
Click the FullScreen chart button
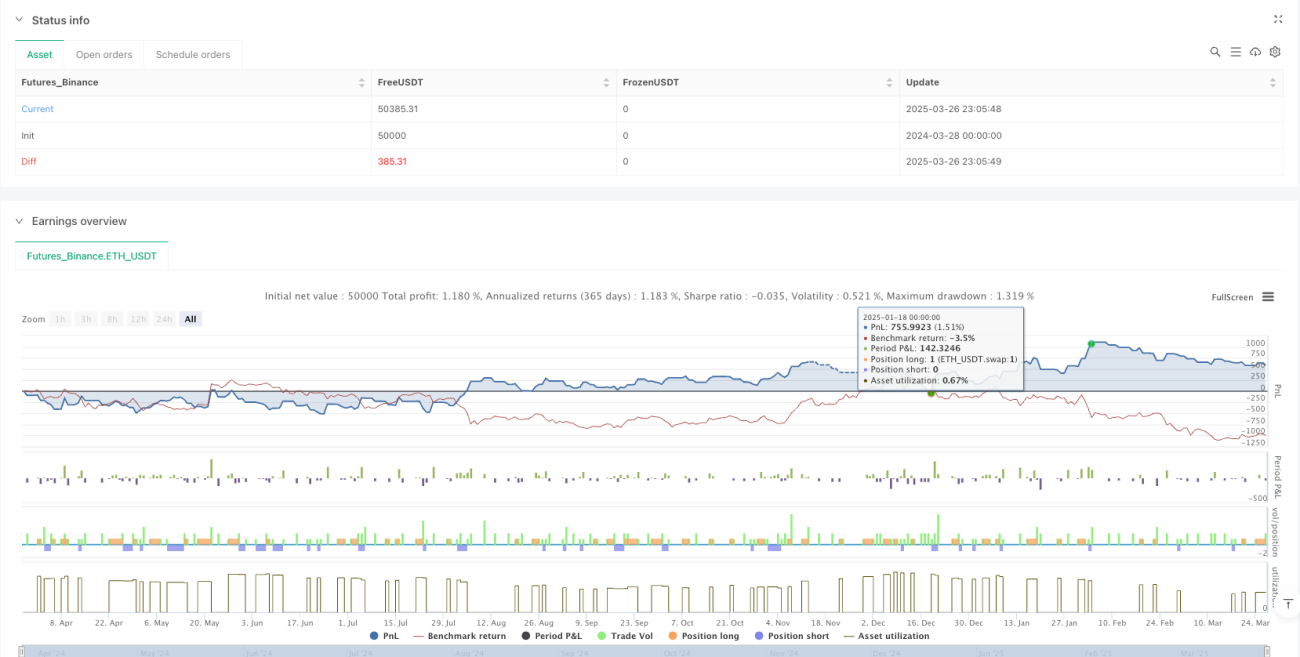[x=1232, y=297]
